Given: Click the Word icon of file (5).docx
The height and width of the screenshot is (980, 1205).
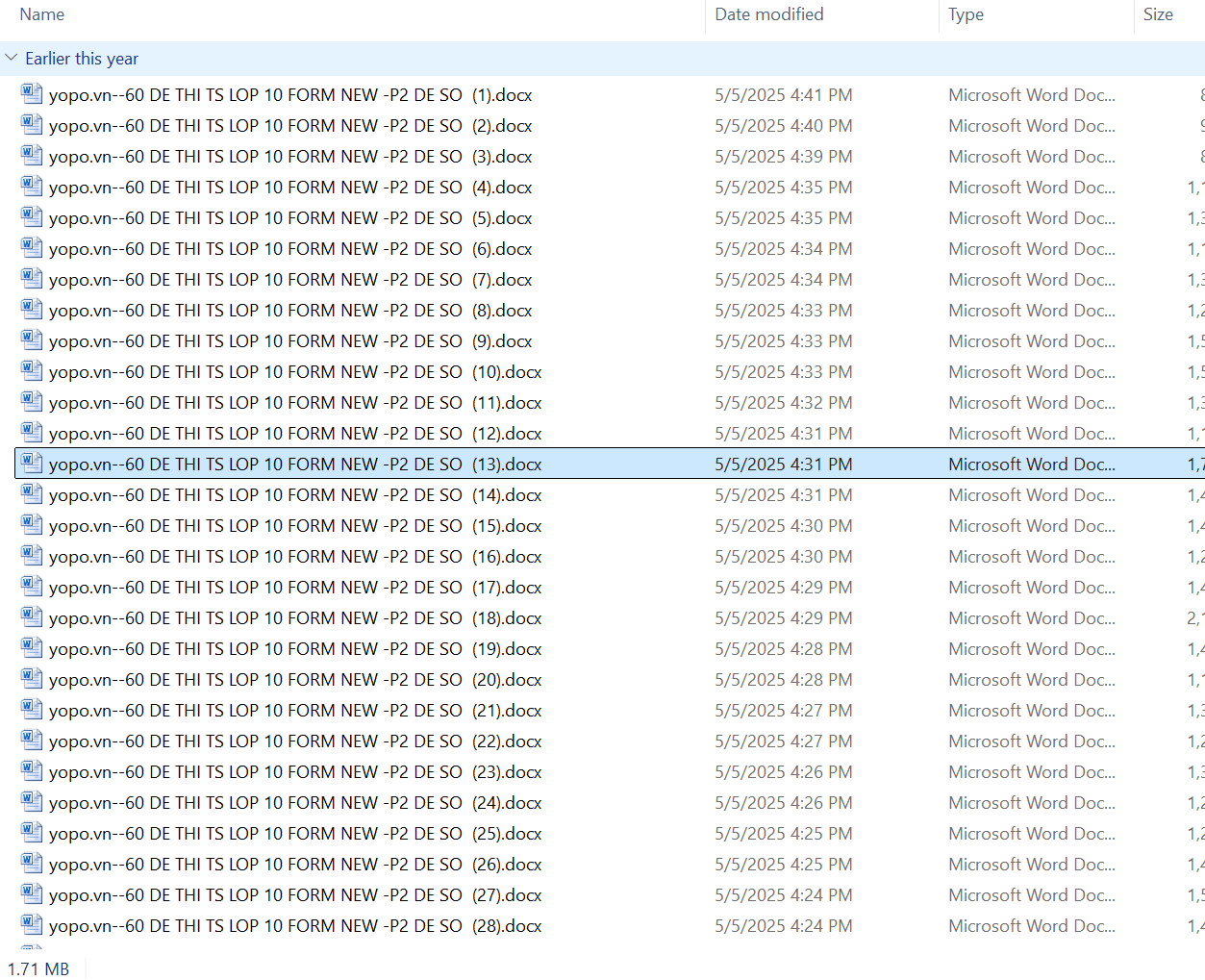Looking at the screenshot, I should pyautogui.click(x=32, y=217).
